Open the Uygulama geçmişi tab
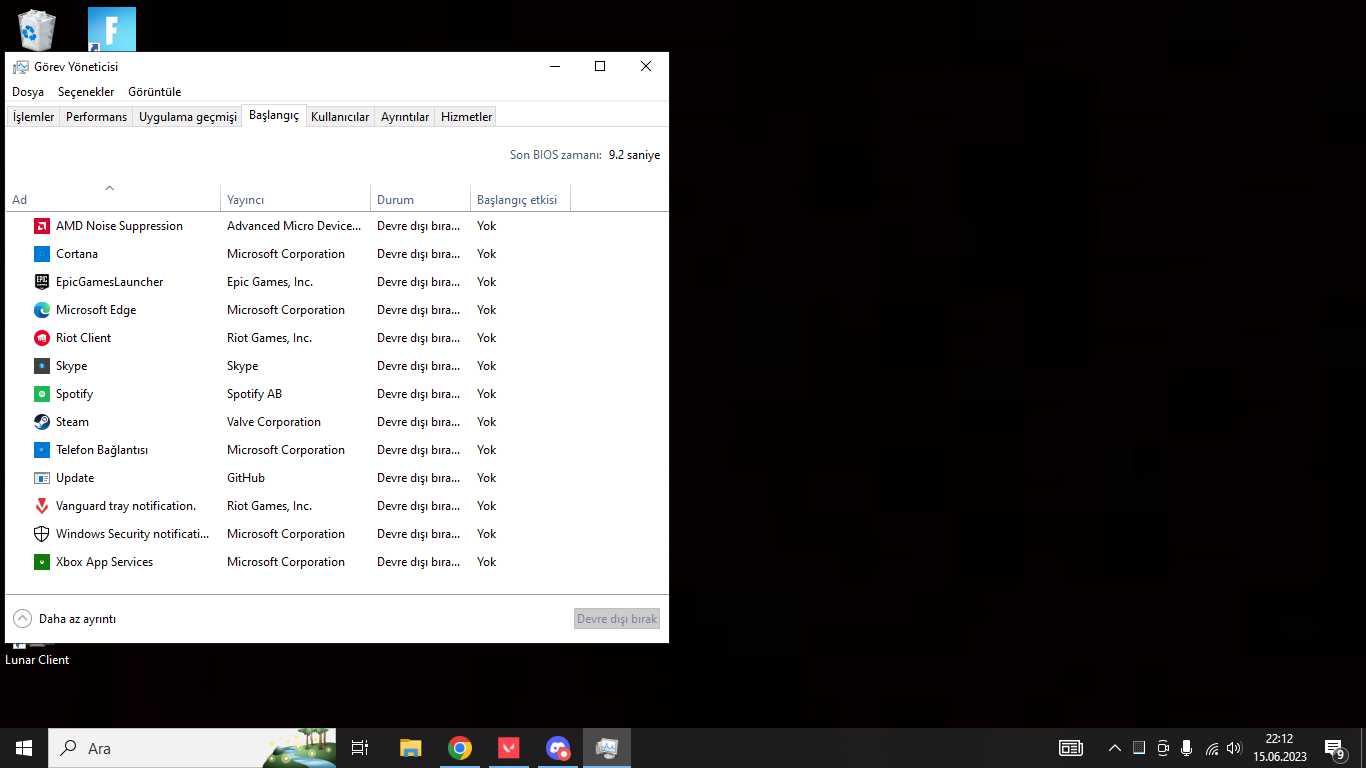The width and height of the screenshot is (1366, 768). point(188,117)
